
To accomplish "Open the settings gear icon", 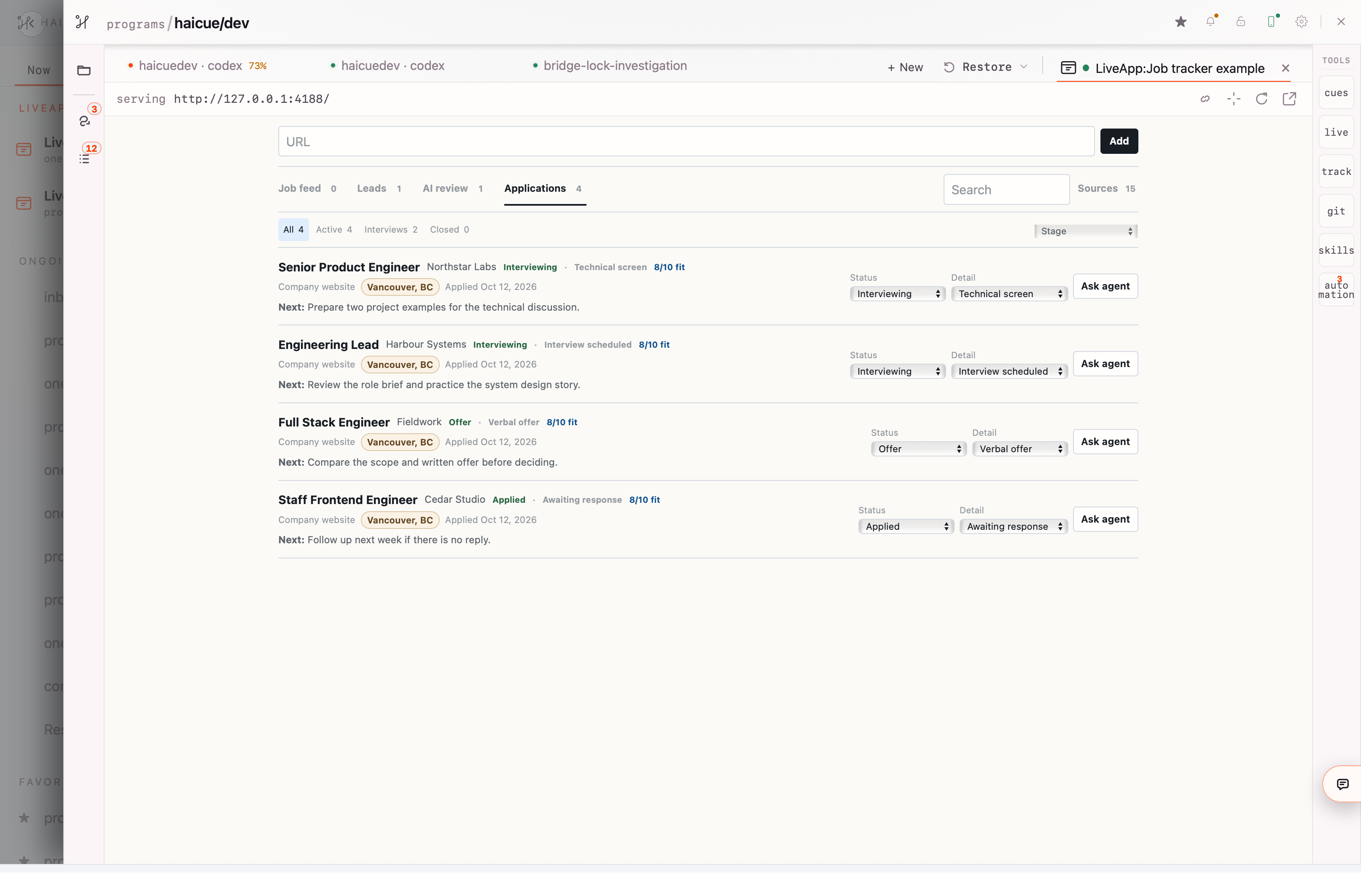I will click(x=1302, y=22).
